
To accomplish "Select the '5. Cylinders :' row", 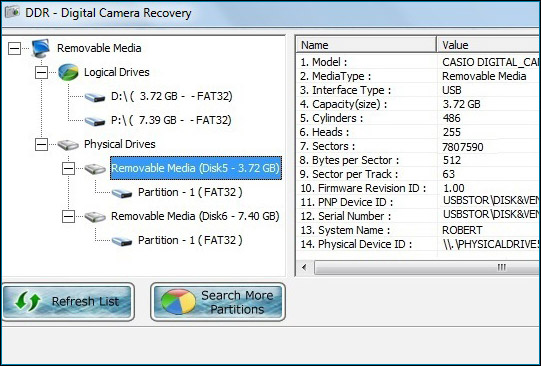I will point(419,118).
